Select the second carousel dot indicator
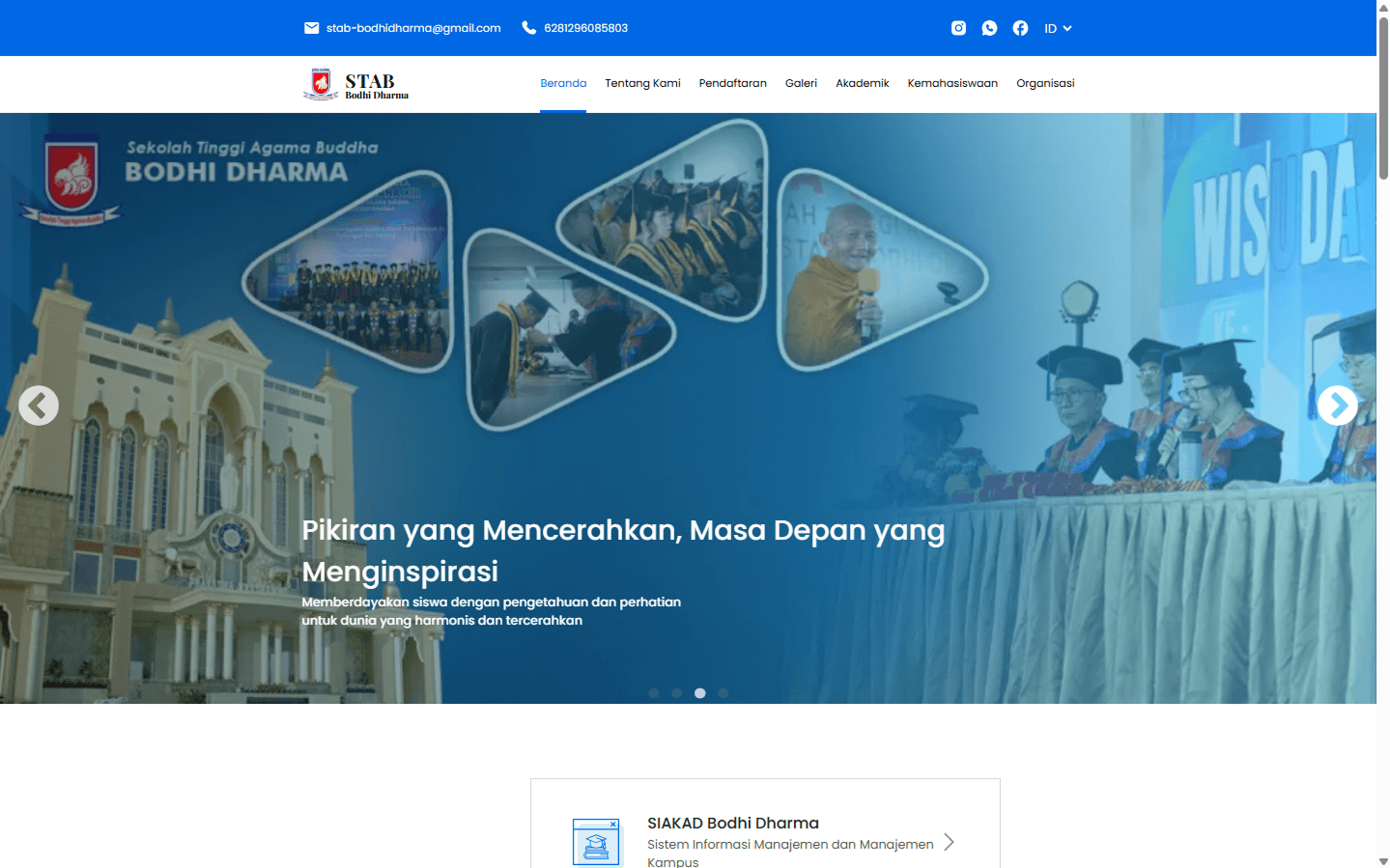The width and height of the screenshot is (1390, 868). point(677,693)
